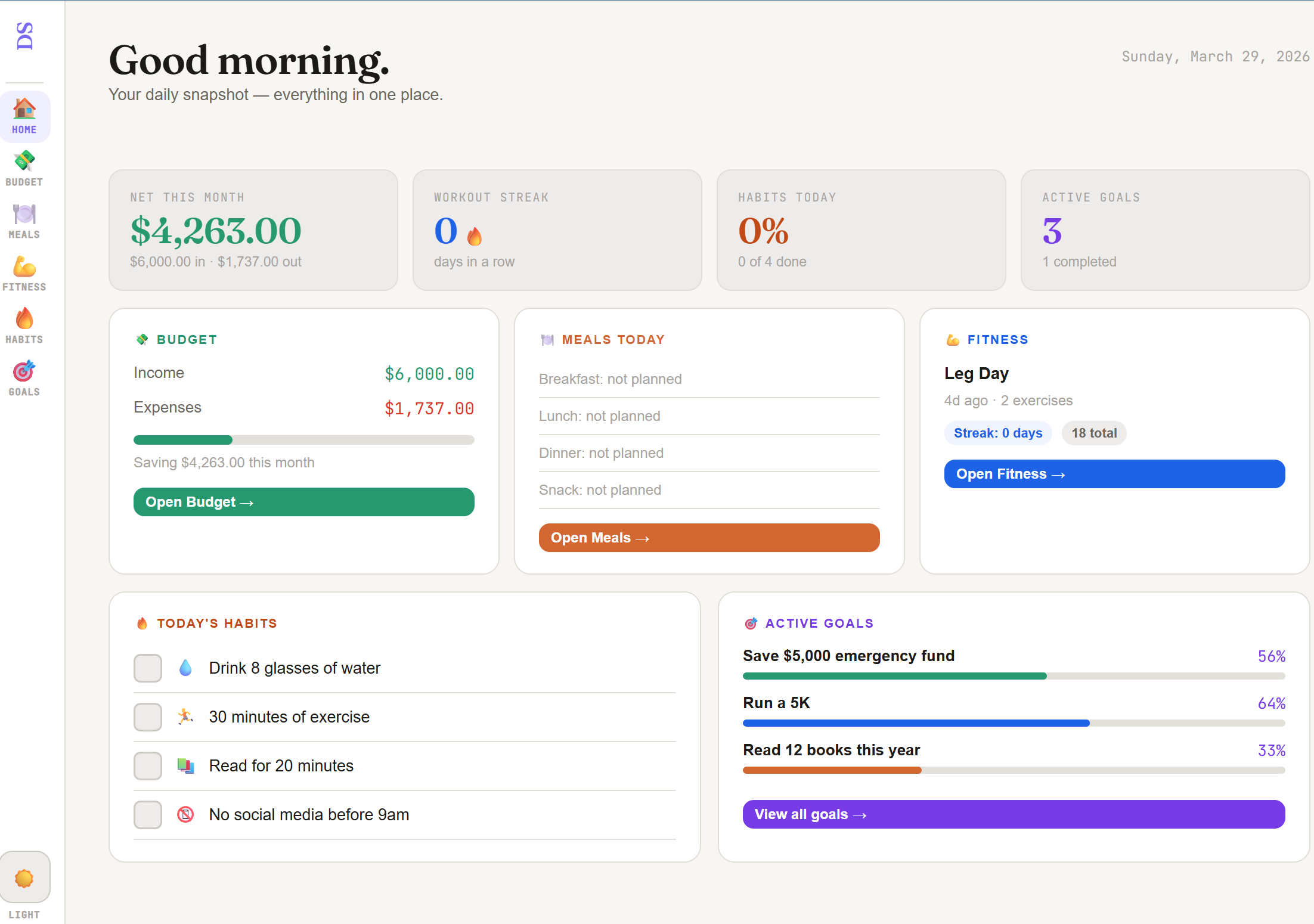Screen dimensions: 1314x924
Task: Click the Workout Streak stat card
Action: (x=557, y=230)
